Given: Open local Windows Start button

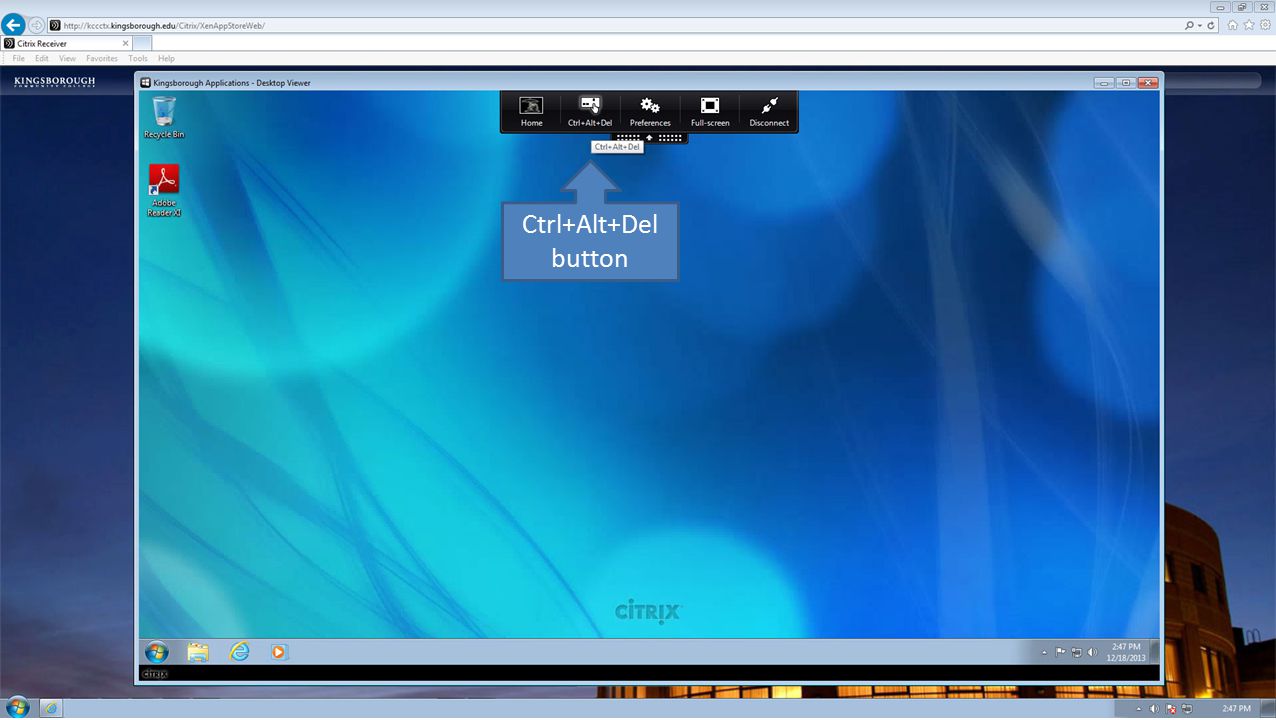Looking at the screenshot, I should tap(17, 708).
